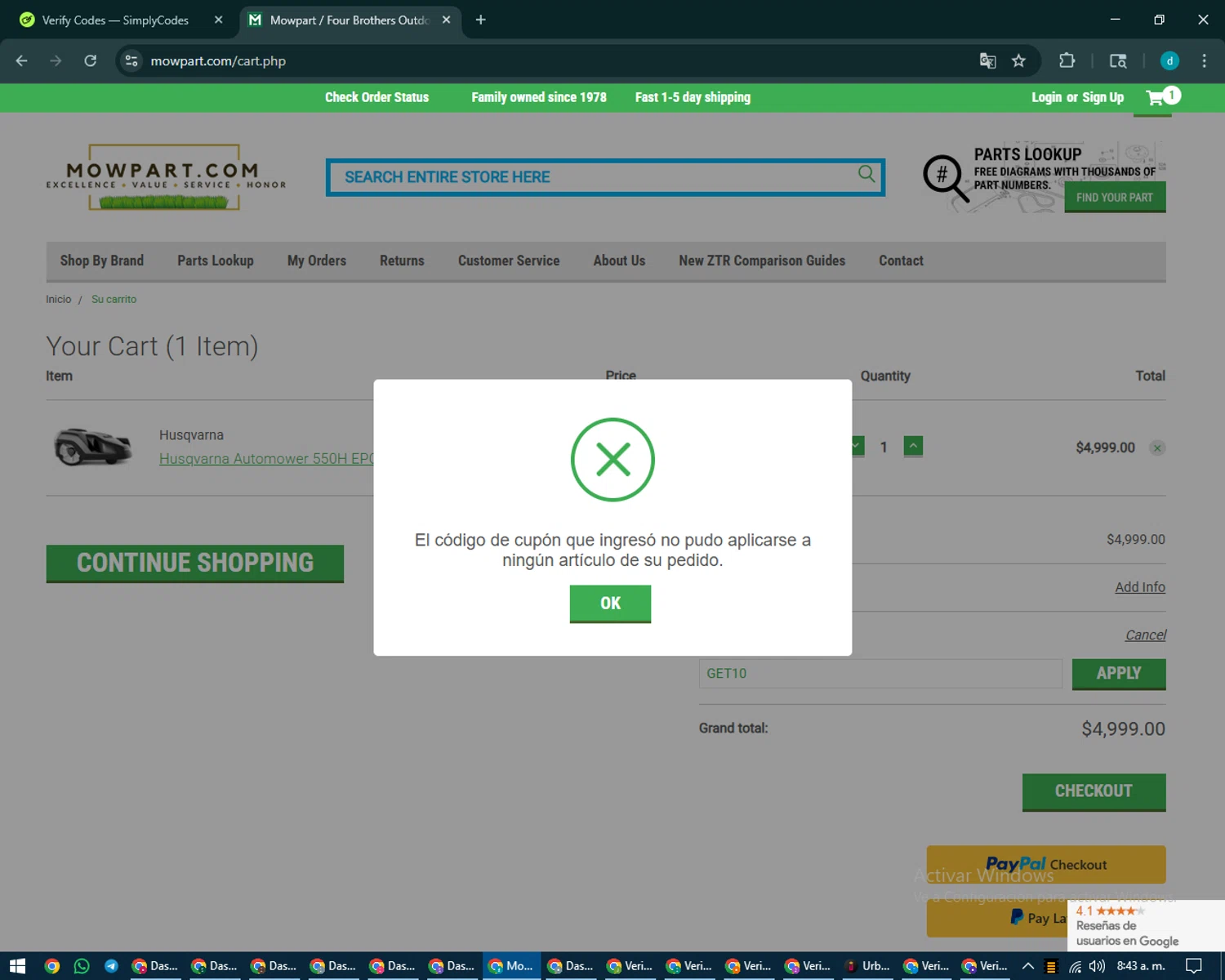Click the Parts Lookup magnifier hash icon
This screenshot has height=980, width=1225.
(x=945, y=177)
